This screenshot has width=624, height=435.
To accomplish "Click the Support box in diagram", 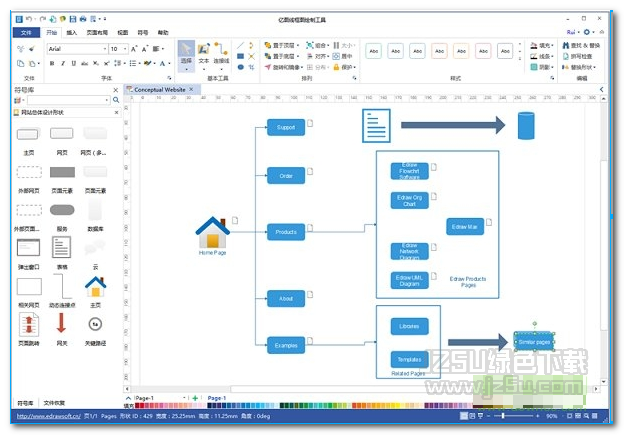I will (286, 127).
